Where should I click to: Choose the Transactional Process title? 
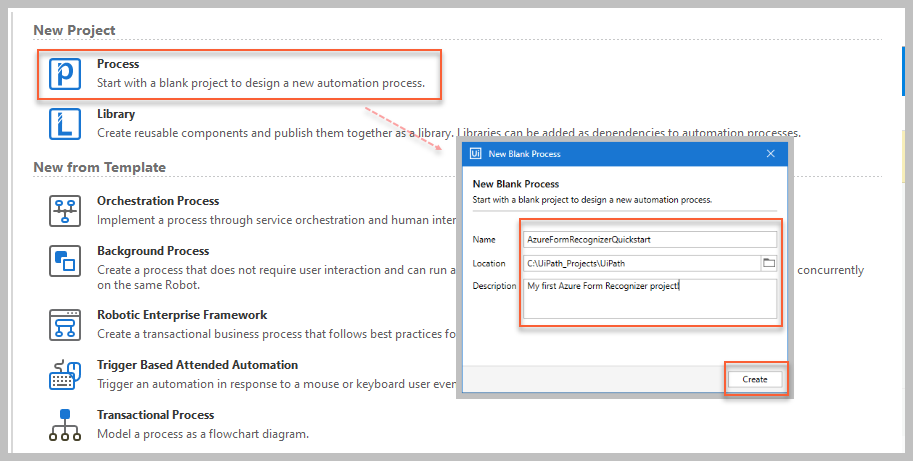(155, 415)
